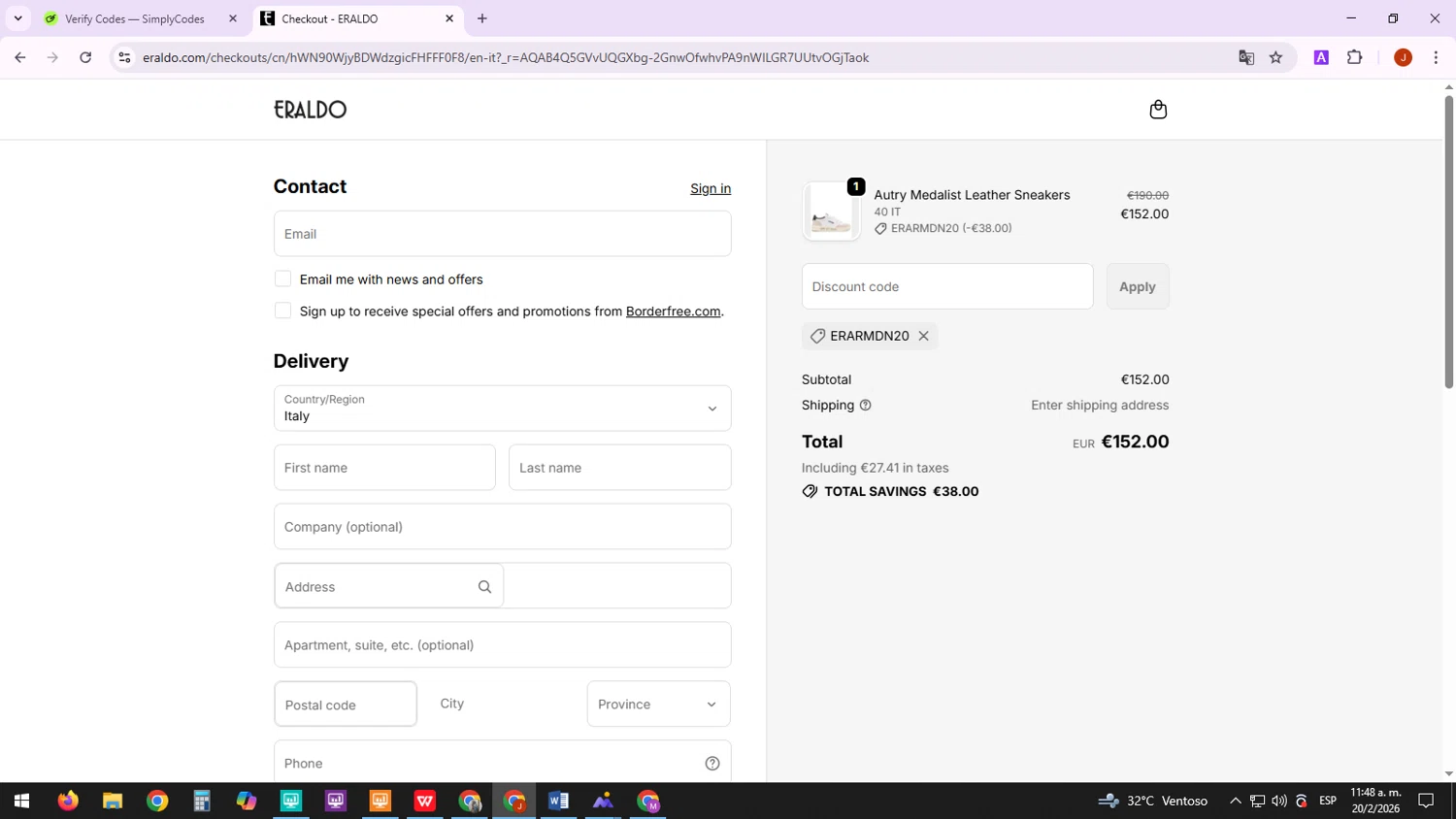Close the Checkout ERALDO tab
Screen dimensions: 1456x819
(449, 18)
